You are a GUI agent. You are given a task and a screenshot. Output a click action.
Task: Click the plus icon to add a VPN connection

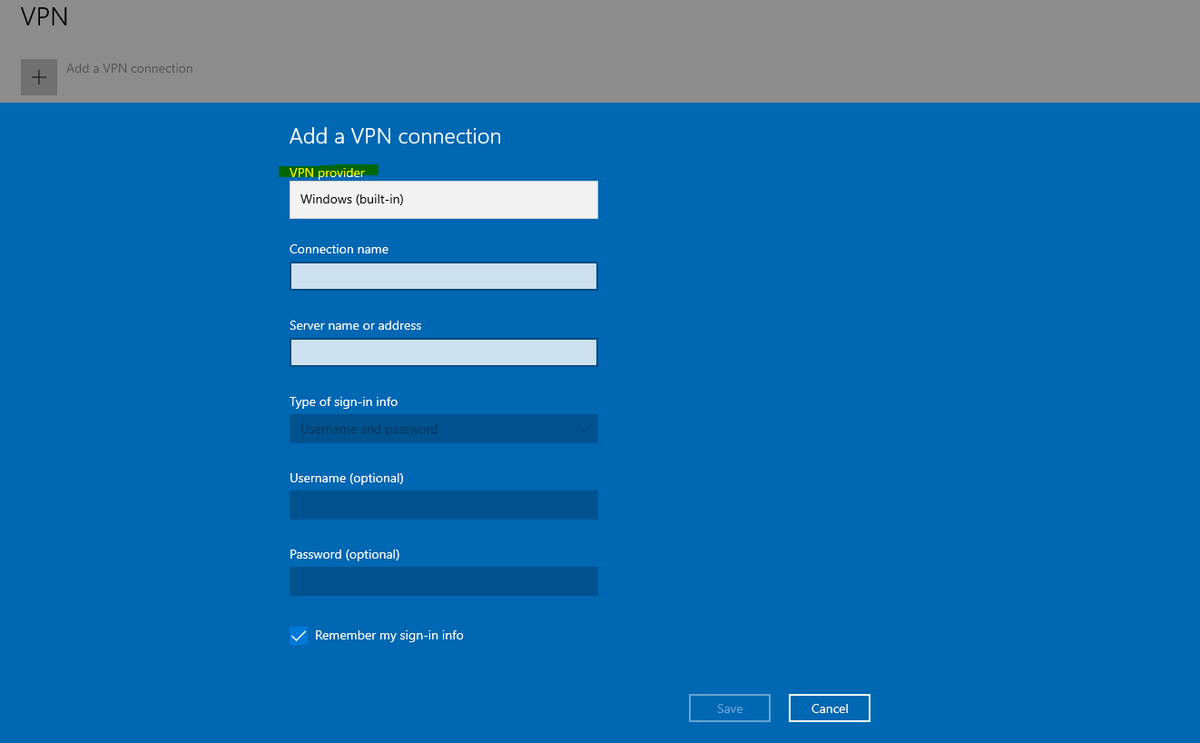(x=38, y=77)
